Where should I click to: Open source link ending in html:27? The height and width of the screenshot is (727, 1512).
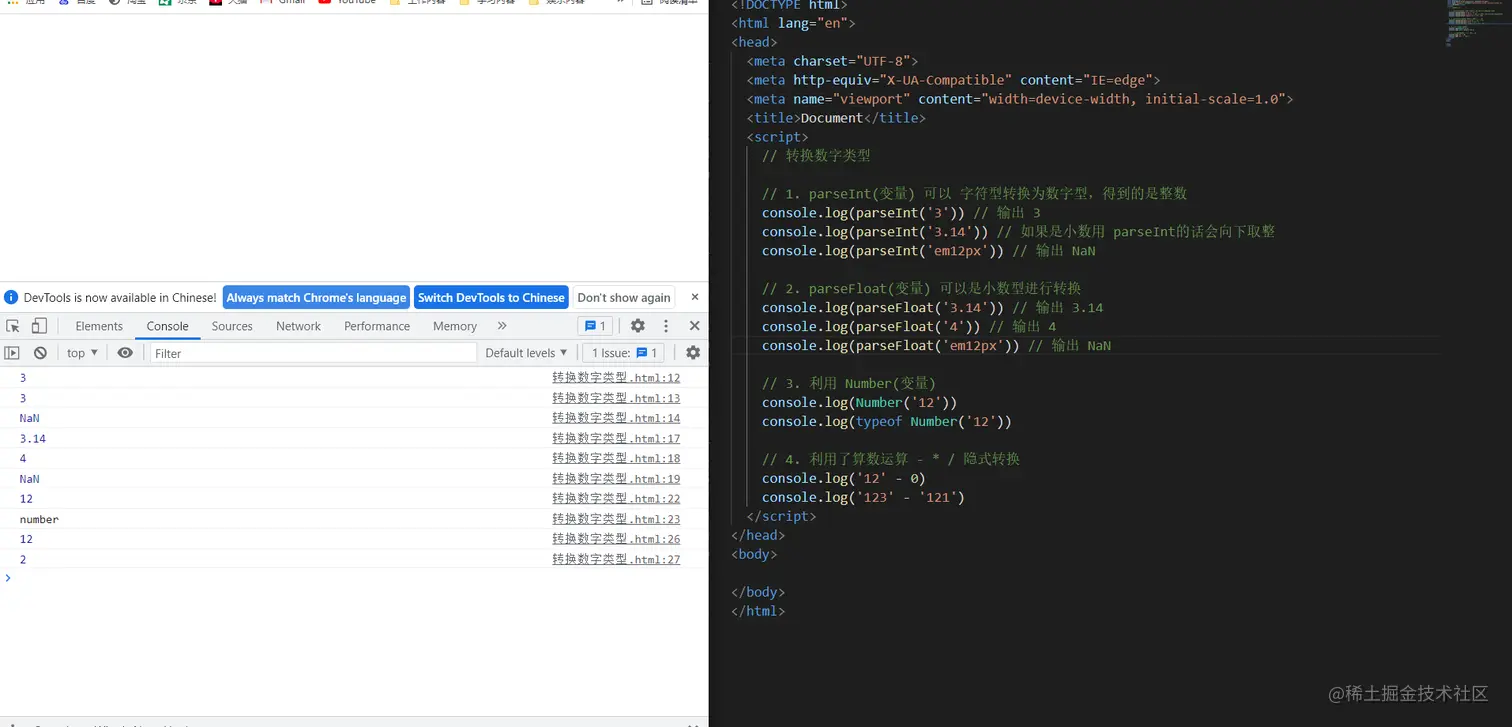616,559
